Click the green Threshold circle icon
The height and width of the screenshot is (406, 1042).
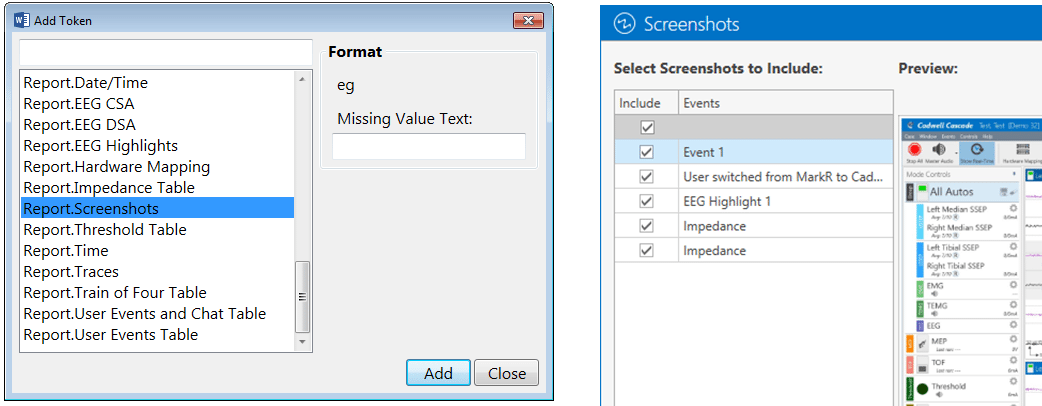[922, 388]
